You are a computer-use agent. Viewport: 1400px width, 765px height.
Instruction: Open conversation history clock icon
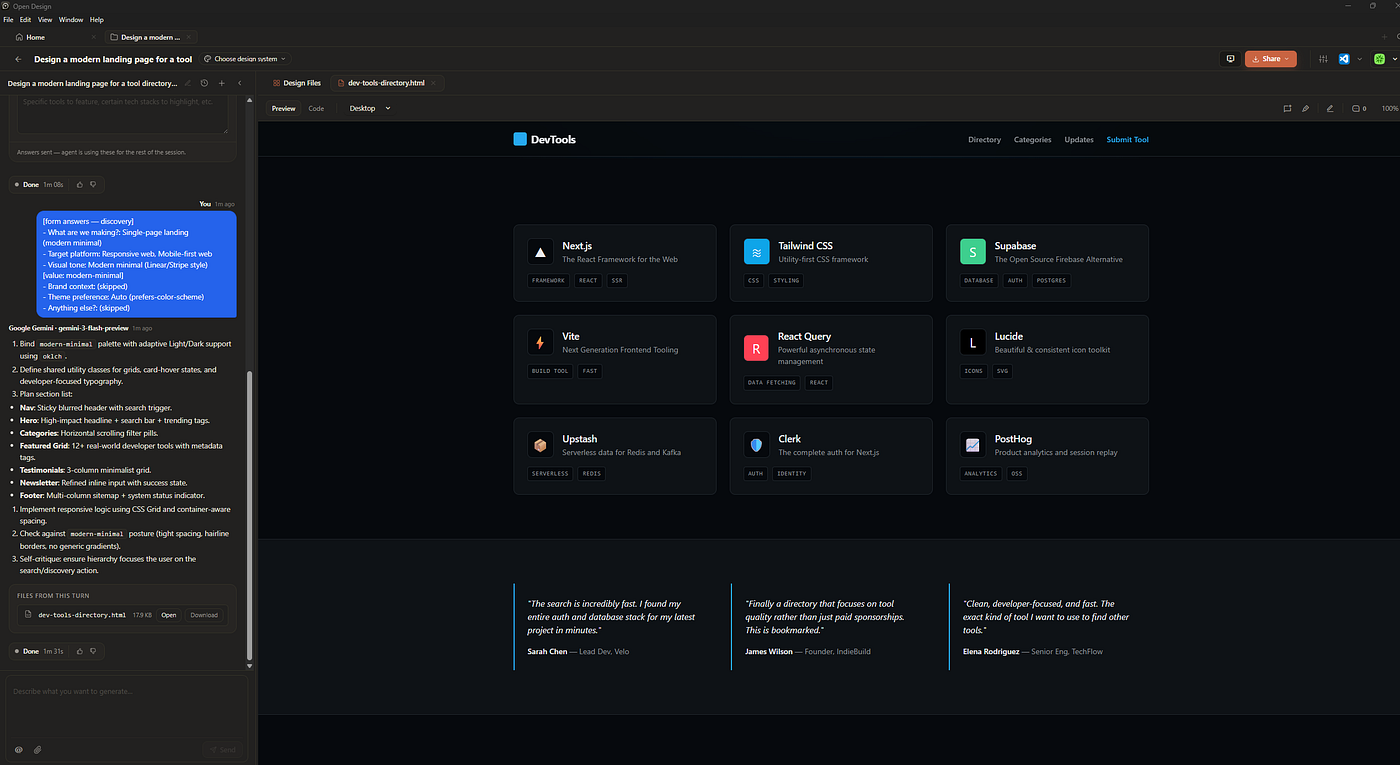click(x=204, y=83)
